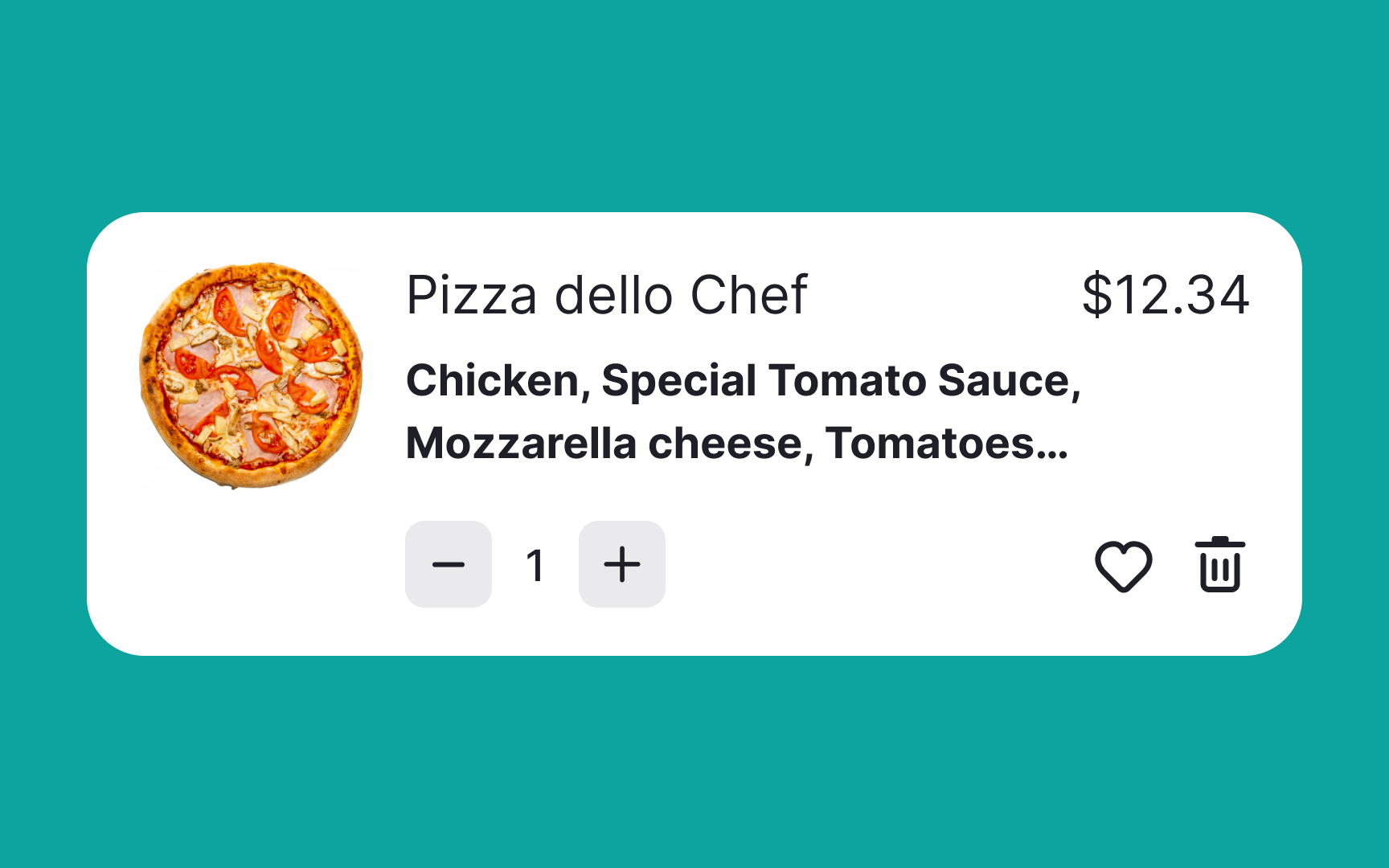Image resolution: width=1389 pixels, height=868 pixels.
Task: Toggle the wishlist heart beside the trash
Action: pos(1123,566)
